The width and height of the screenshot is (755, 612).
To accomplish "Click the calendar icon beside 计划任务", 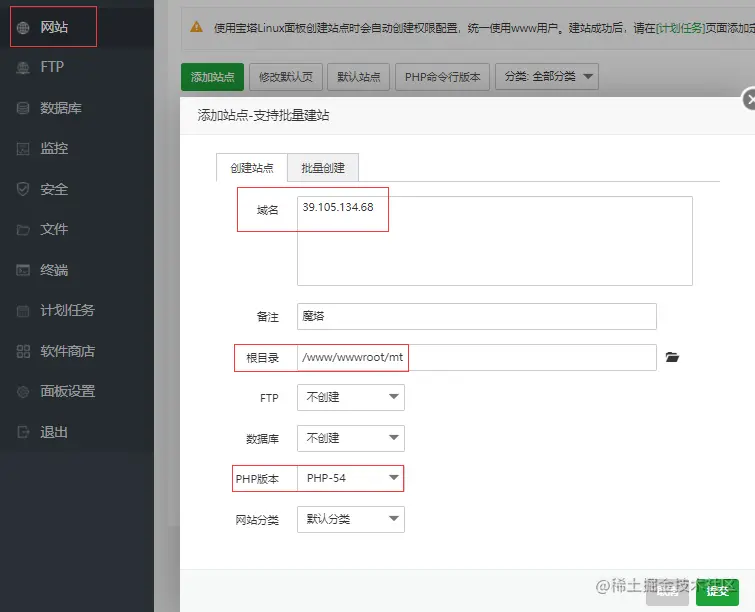I will [x=23, y=311].
